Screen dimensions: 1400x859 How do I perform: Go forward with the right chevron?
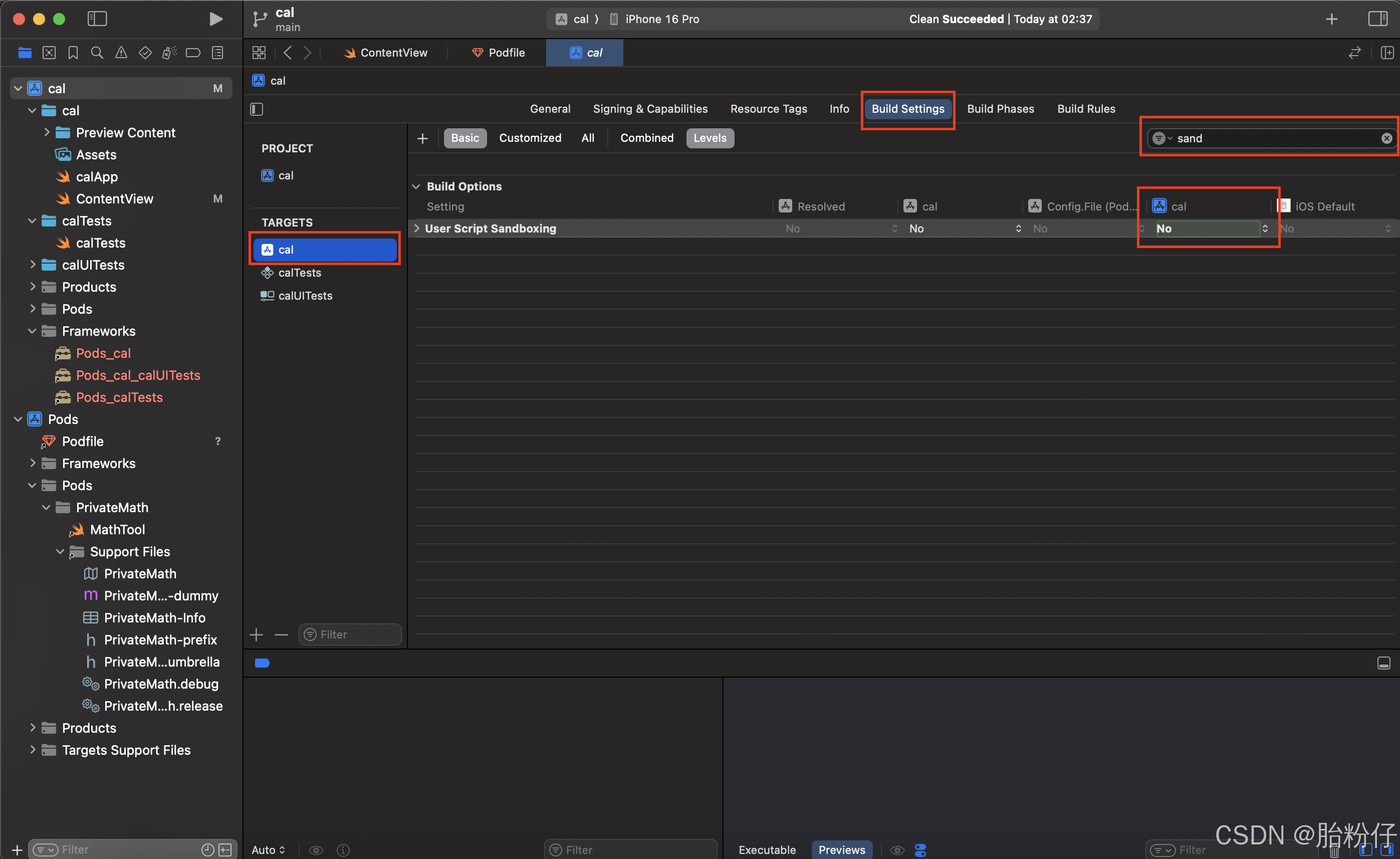coord(307,53)
